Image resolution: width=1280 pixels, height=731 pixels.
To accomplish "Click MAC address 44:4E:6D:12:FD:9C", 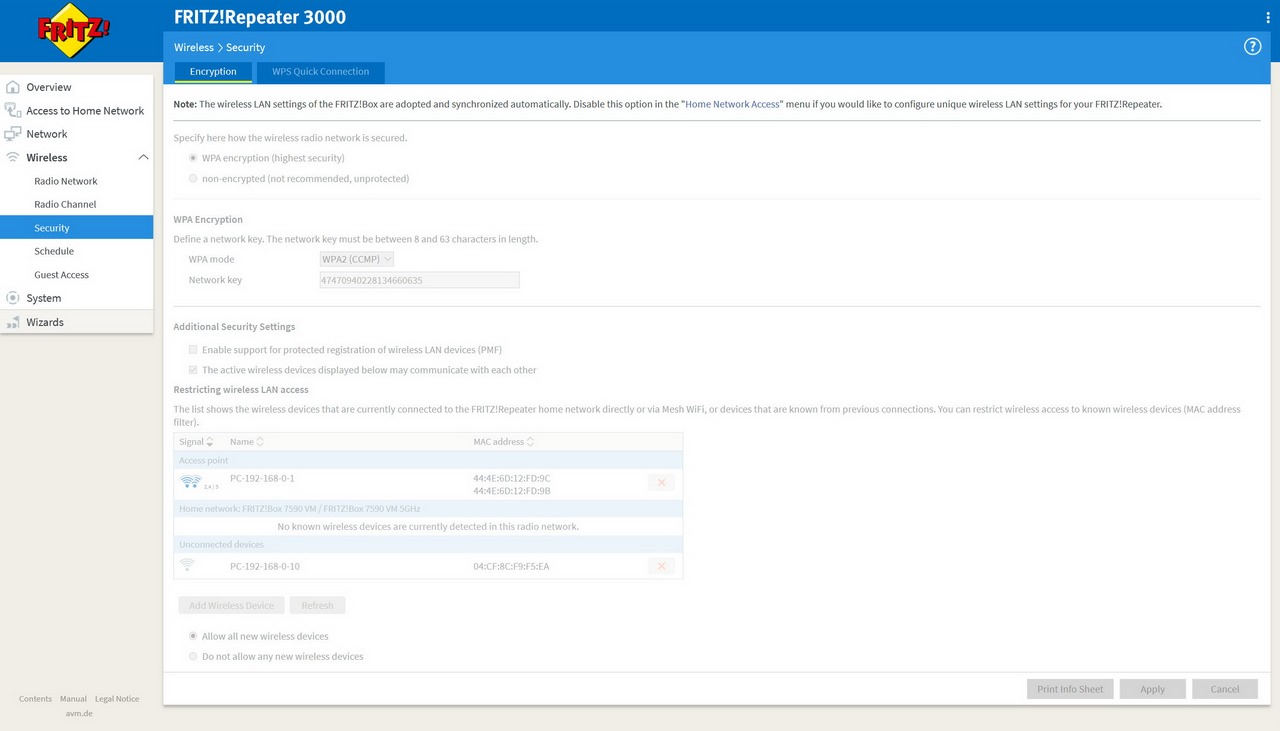I will click(512, 478).
